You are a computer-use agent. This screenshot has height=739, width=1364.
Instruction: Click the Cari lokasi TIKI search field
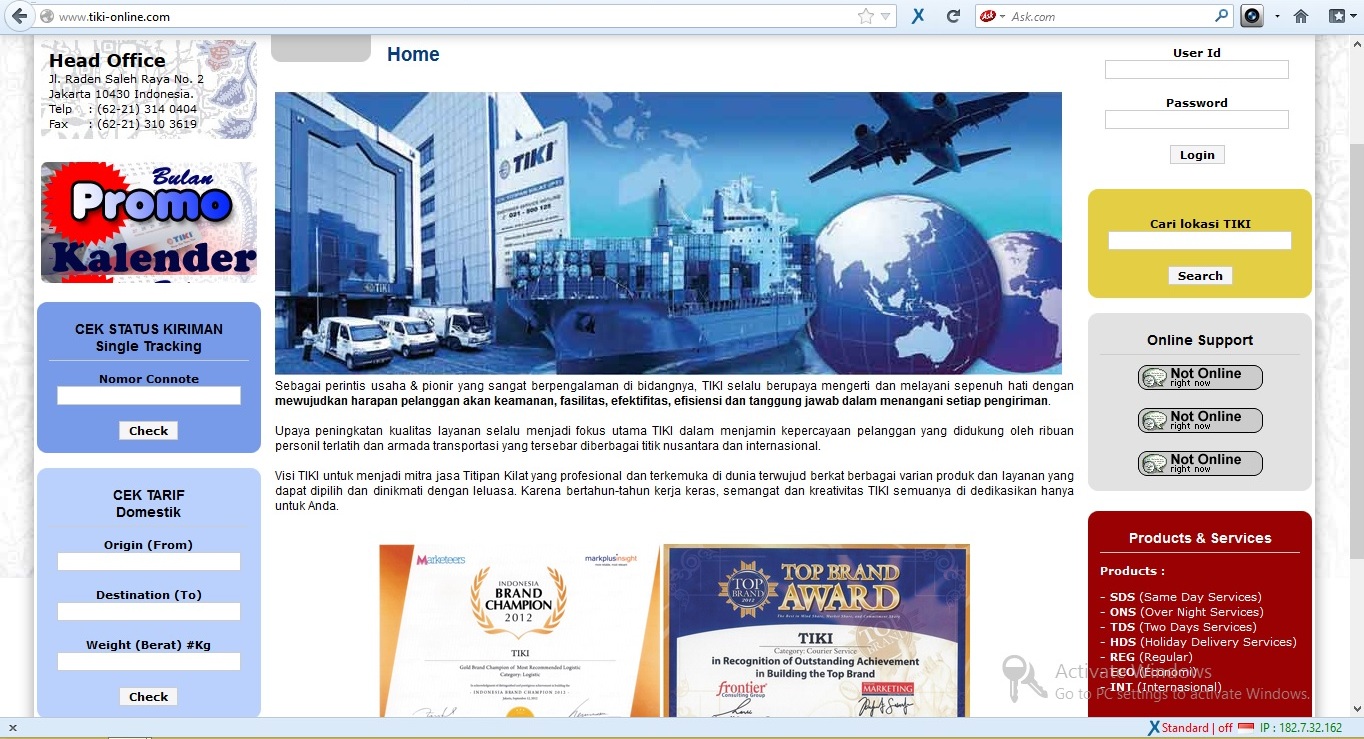point(1200,241)
